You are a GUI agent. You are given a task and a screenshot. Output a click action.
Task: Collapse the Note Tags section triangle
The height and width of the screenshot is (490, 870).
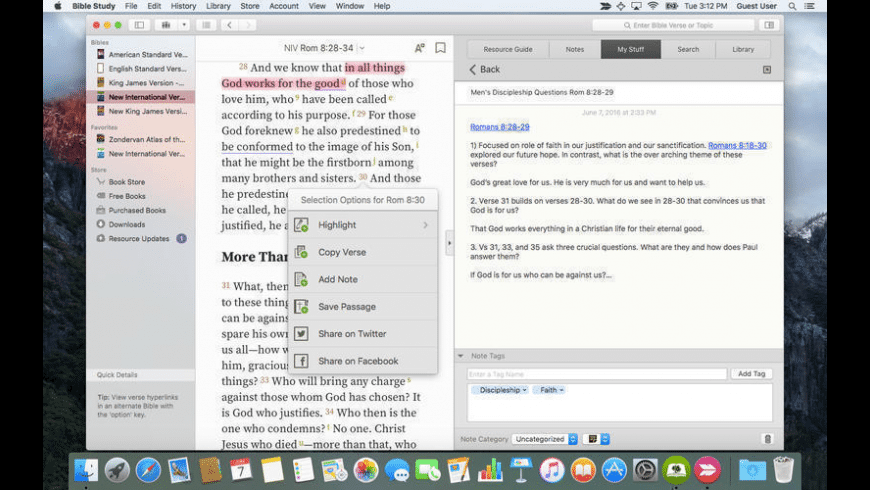pos(461,356)
